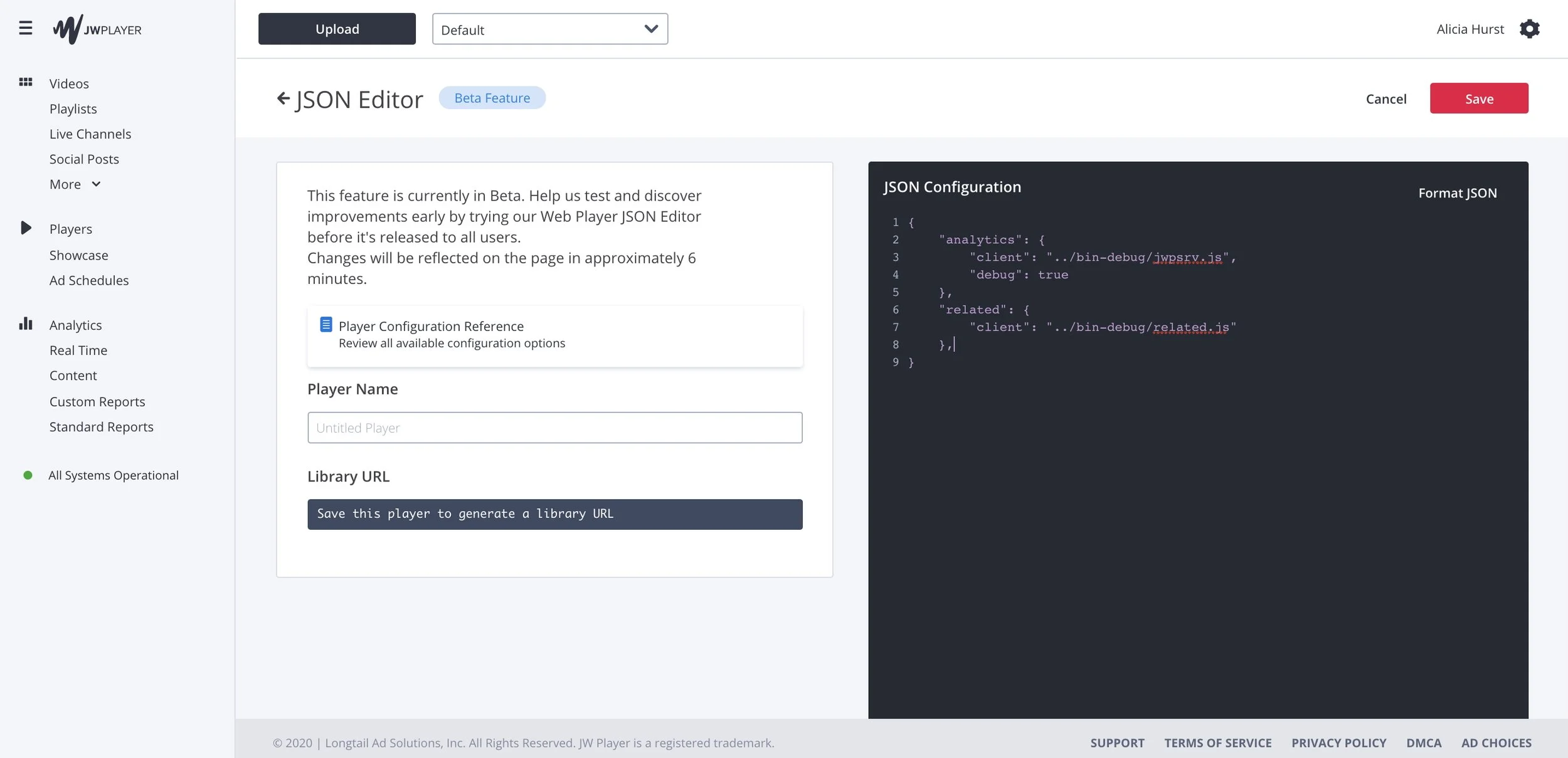Select Playlists in the sidebar

(x=73, y=108)
